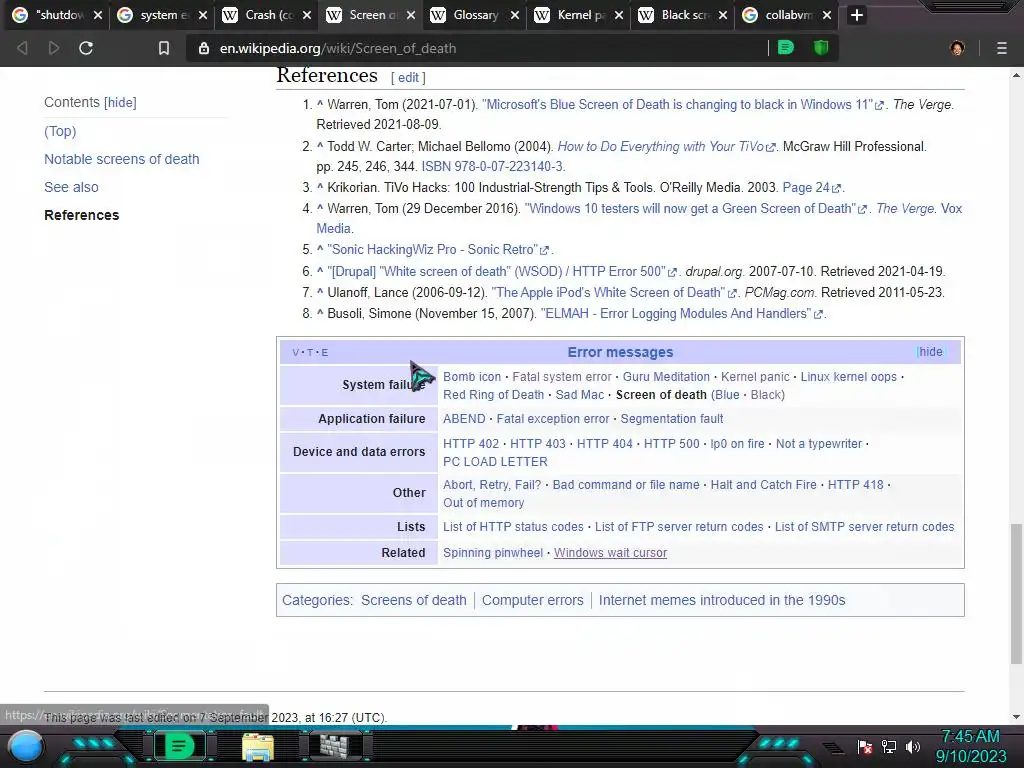Viewport: 1024px width, 768px height.
Task: Click the browser forward arrow
Action: tap(54, 48)
